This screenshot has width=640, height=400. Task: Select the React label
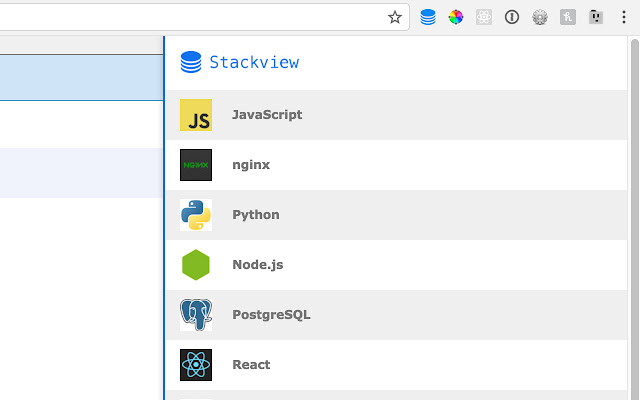pyautogui.click(x=251, y=364)
